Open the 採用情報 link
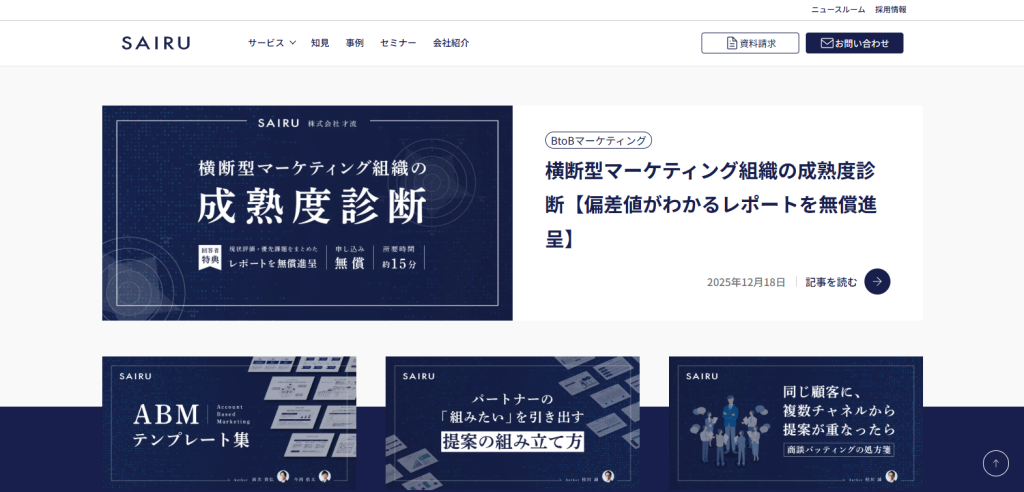The height and width of the screenshot is (492, 1024). click(891, 10)
